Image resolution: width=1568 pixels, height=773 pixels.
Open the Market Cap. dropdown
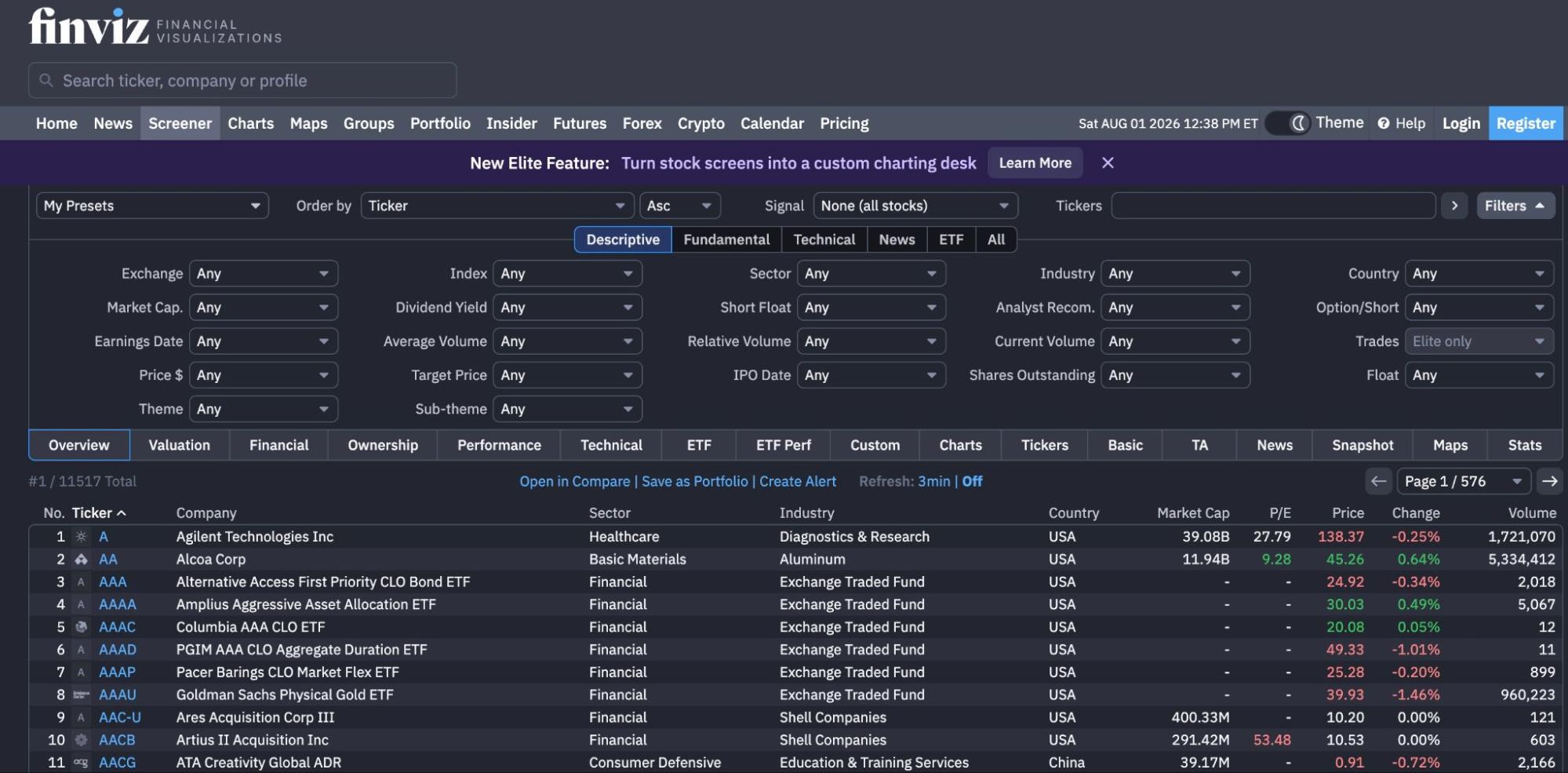point(263,307)
